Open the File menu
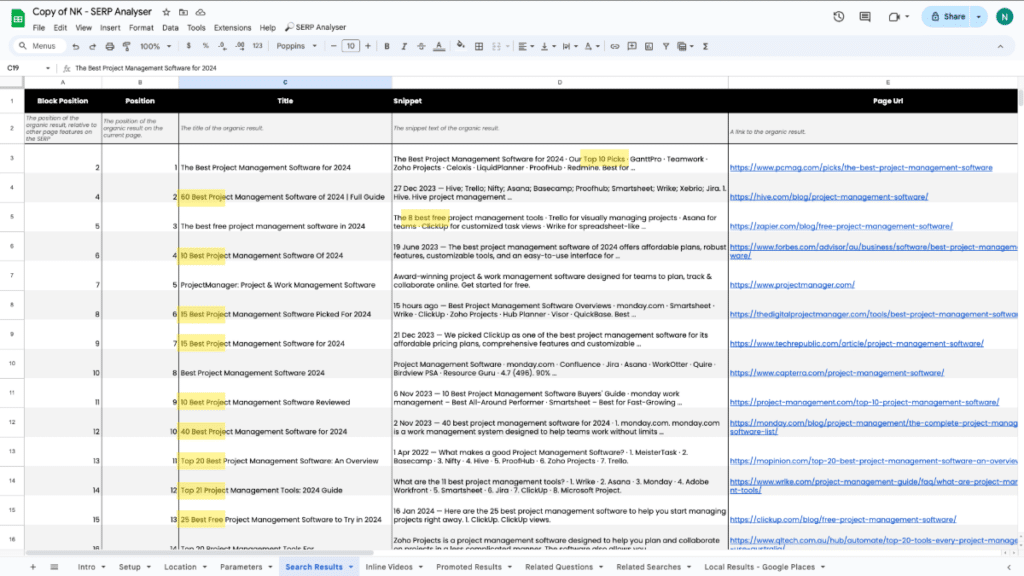The width and height of the screenshot is (1024, 576). (39, 27)
